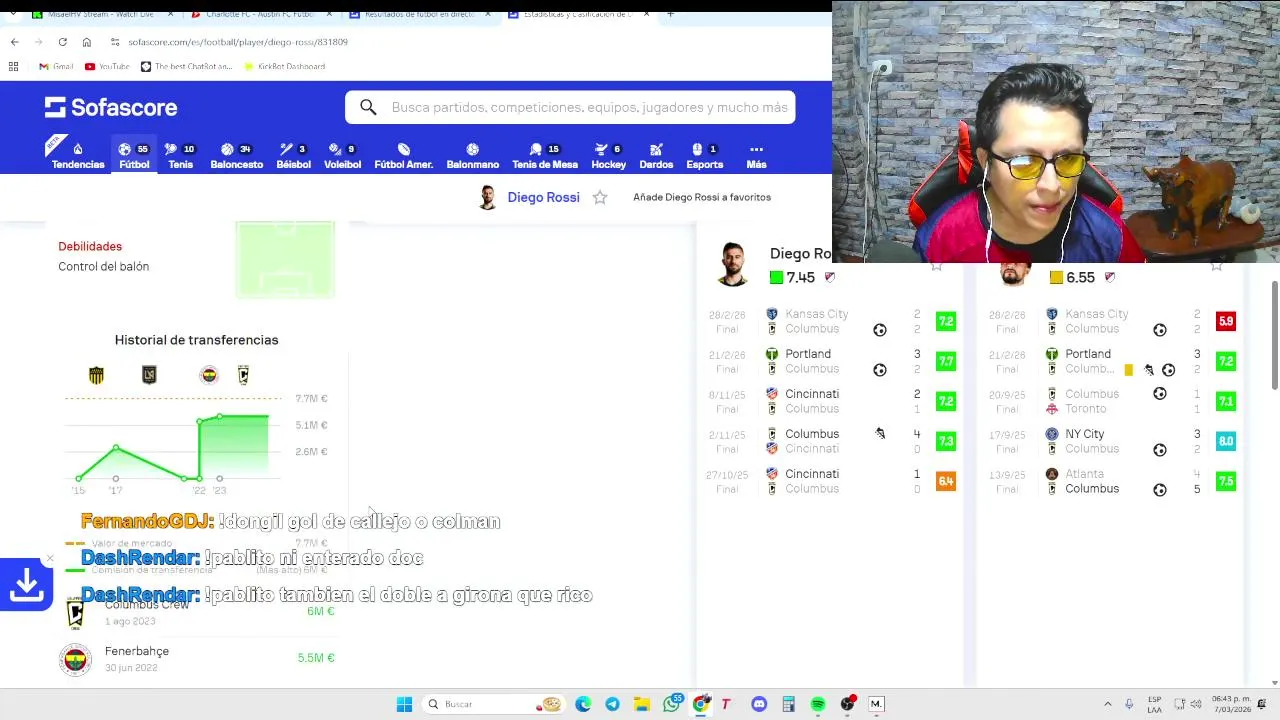Click the Sofascore logo
Image resolution: width=1280 pixels, height=720 pixels.
coord(111,107)
